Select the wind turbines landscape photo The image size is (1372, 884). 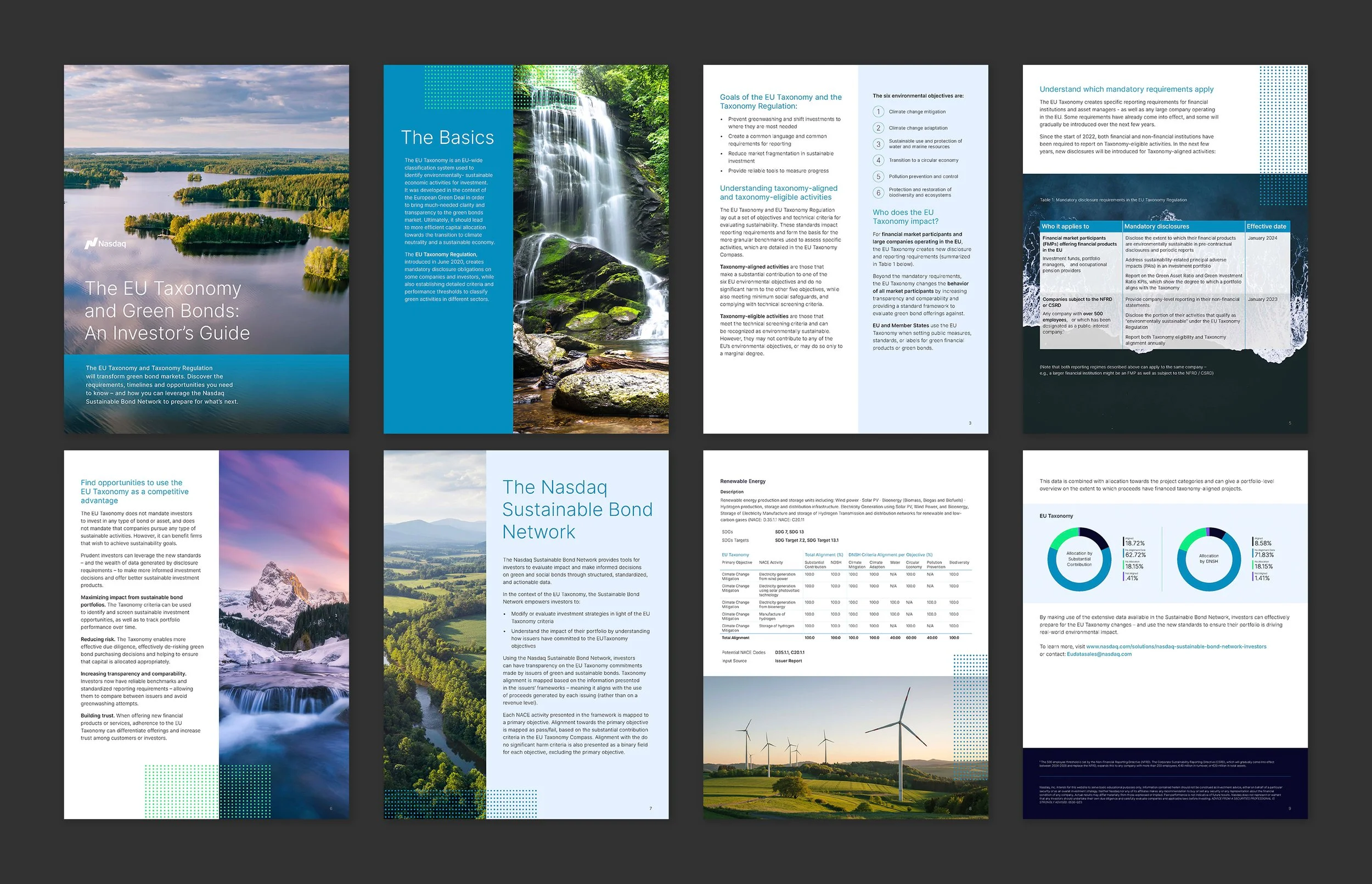pos(846,747)
